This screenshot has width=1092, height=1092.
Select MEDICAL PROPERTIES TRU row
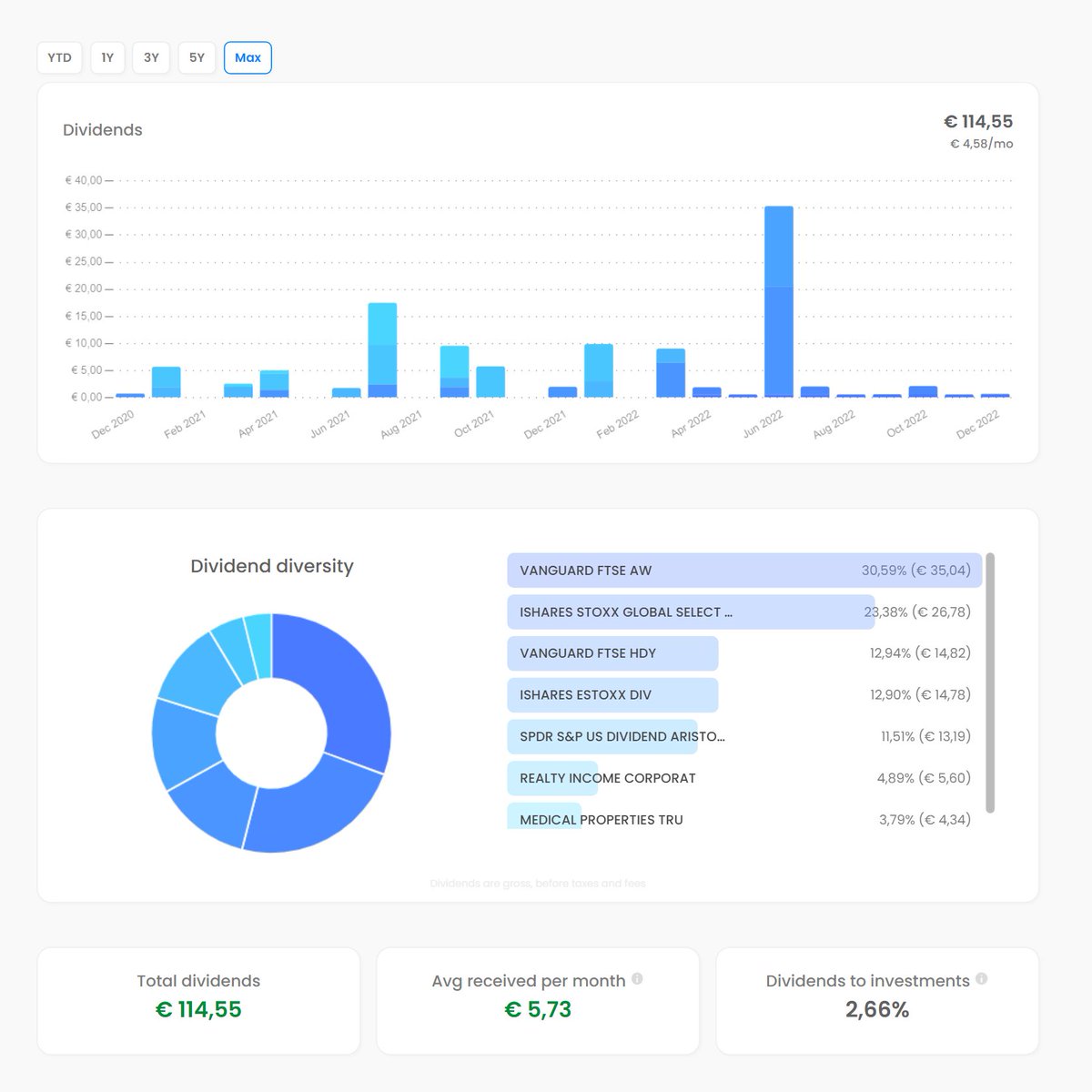[x=744, y=816]
